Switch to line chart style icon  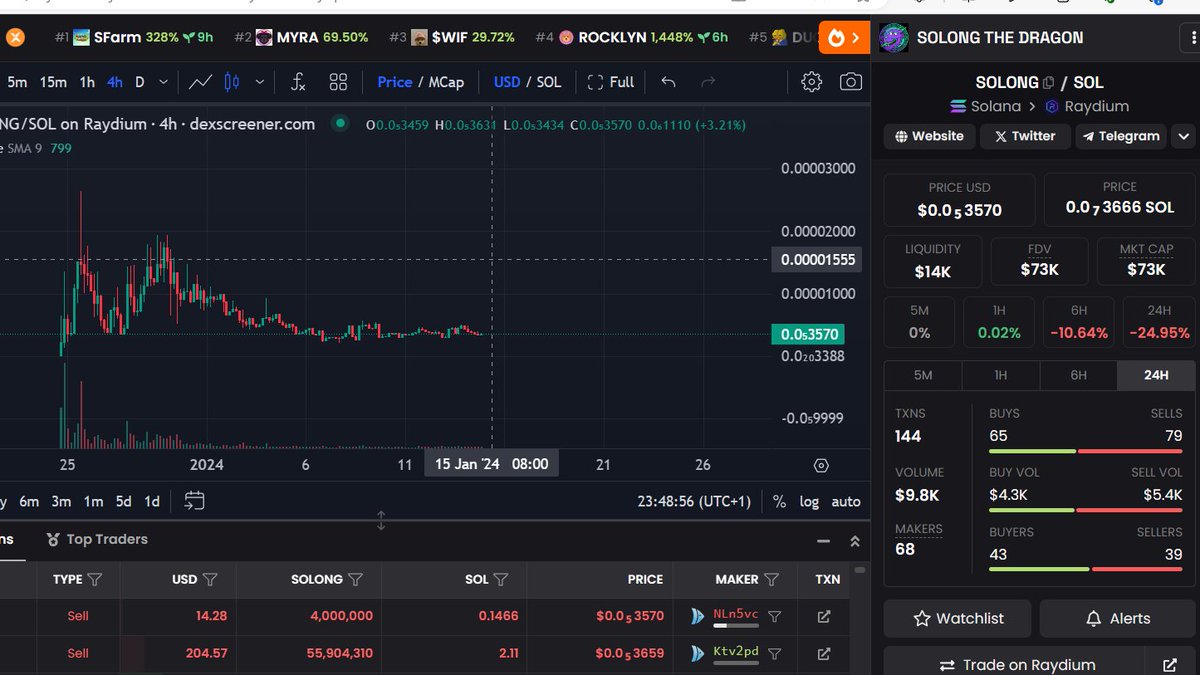pyautogui.click(x=200, y=82)
